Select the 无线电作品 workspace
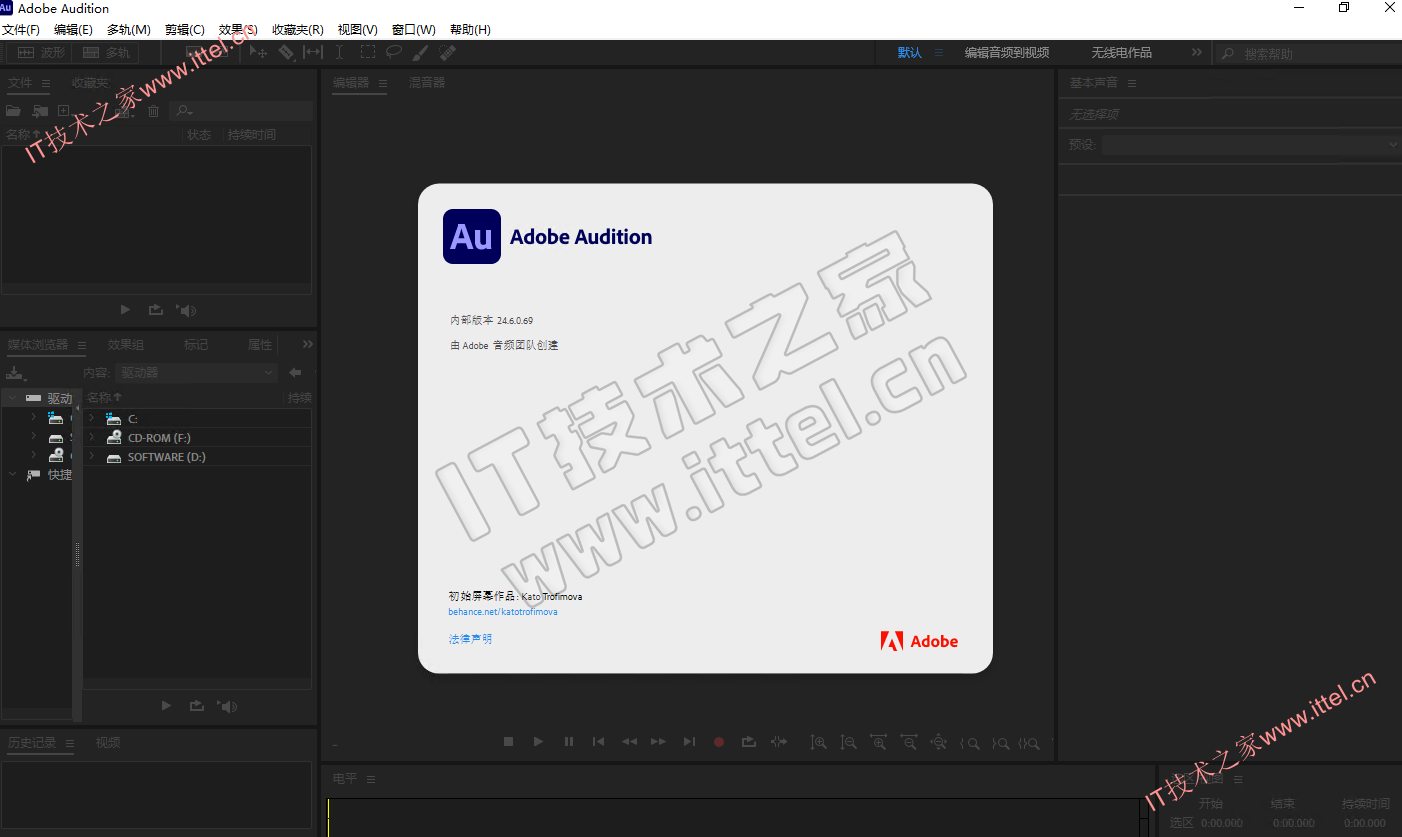The image size is (1402, 837). coord(1121,52)
